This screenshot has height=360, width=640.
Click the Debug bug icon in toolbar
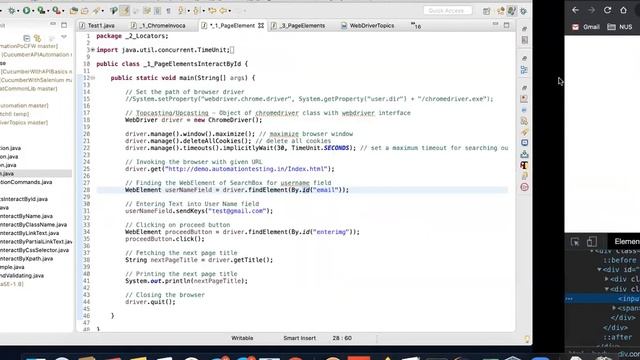point(12,11)
